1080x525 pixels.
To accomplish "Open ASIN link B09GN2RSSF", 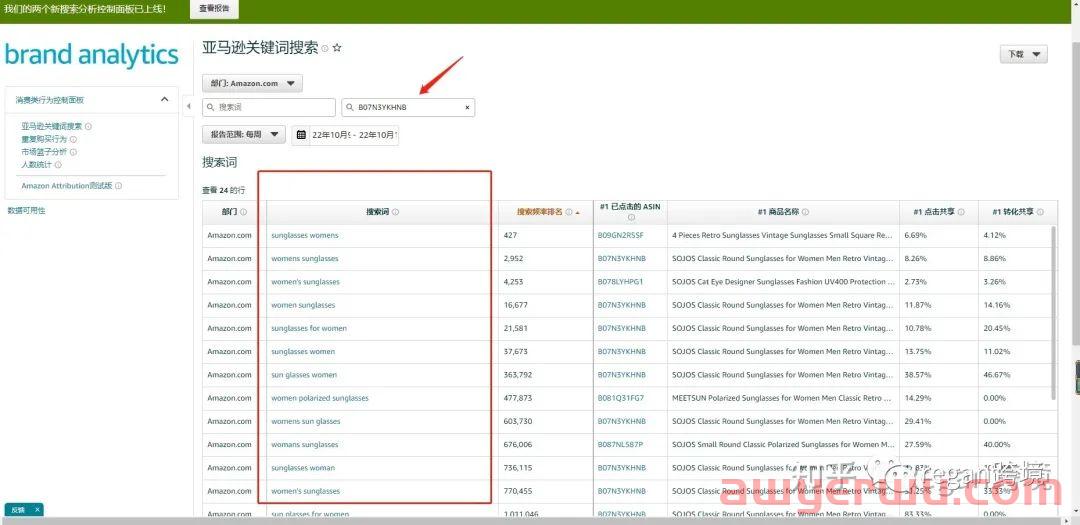I will pos(621,236).
